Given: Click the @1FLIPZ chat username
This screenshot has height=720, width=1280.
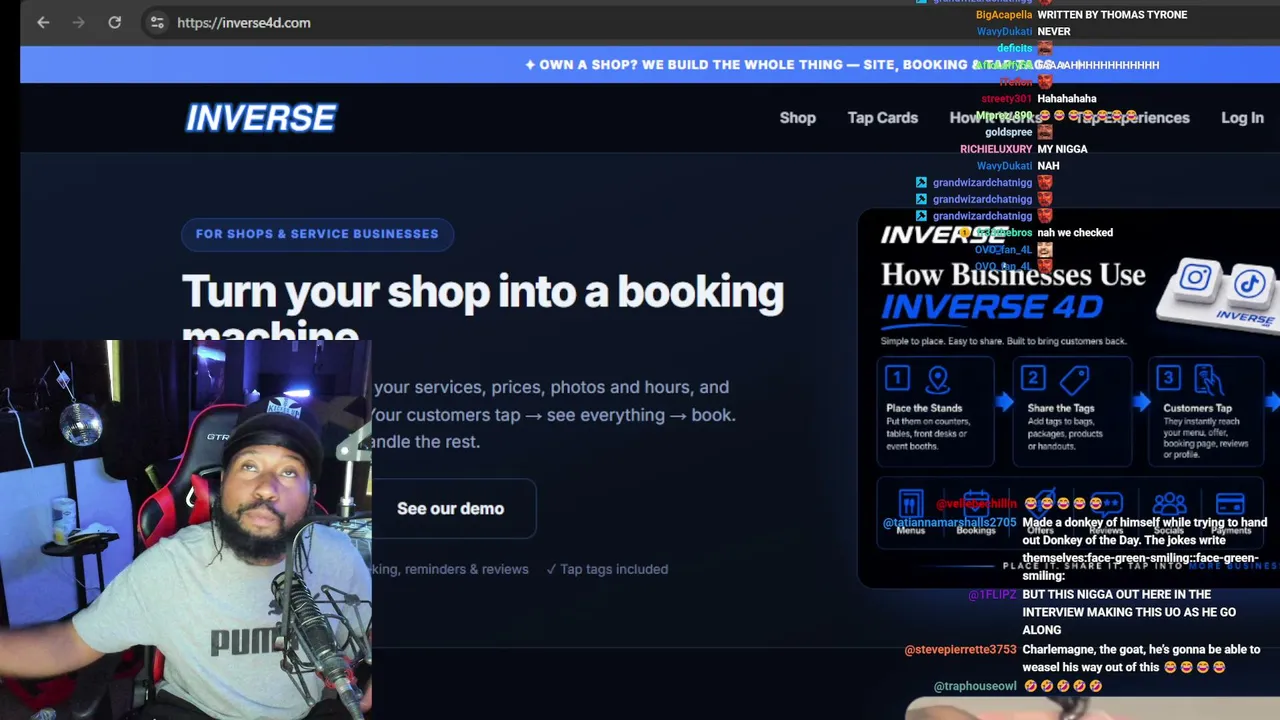Looking at the screenshot, I should (992, 595).
